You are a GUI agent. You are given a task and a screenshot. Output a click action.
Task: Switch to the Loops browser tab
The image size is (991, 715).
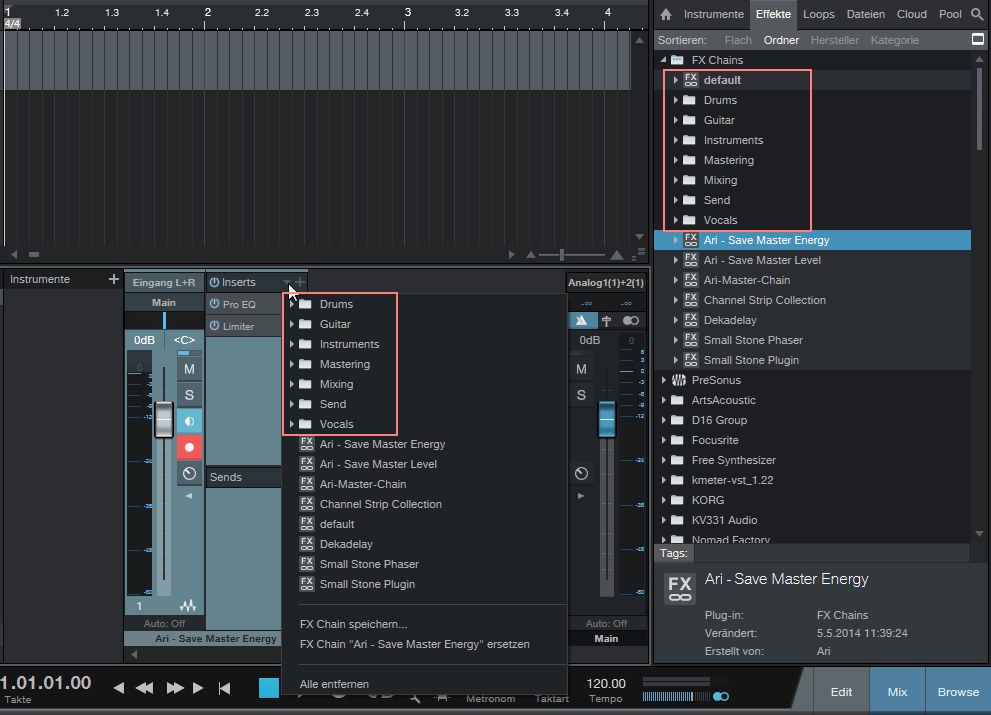click(818, 14)
